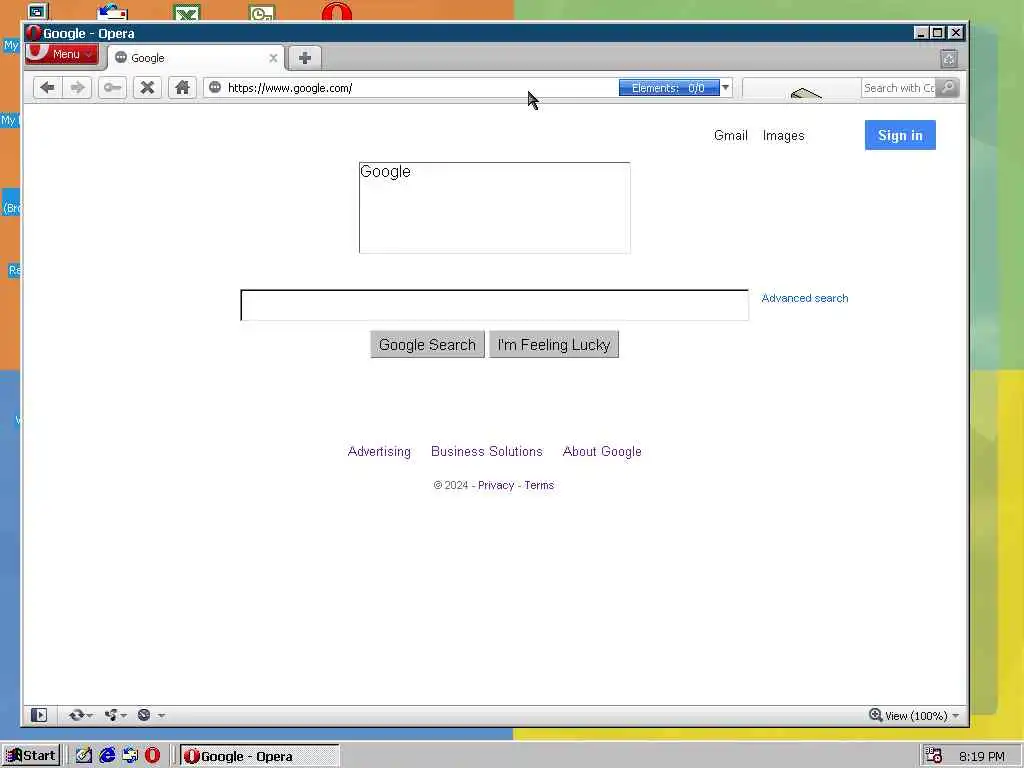Click Show Desktop quick launch icon

(84, 756)
